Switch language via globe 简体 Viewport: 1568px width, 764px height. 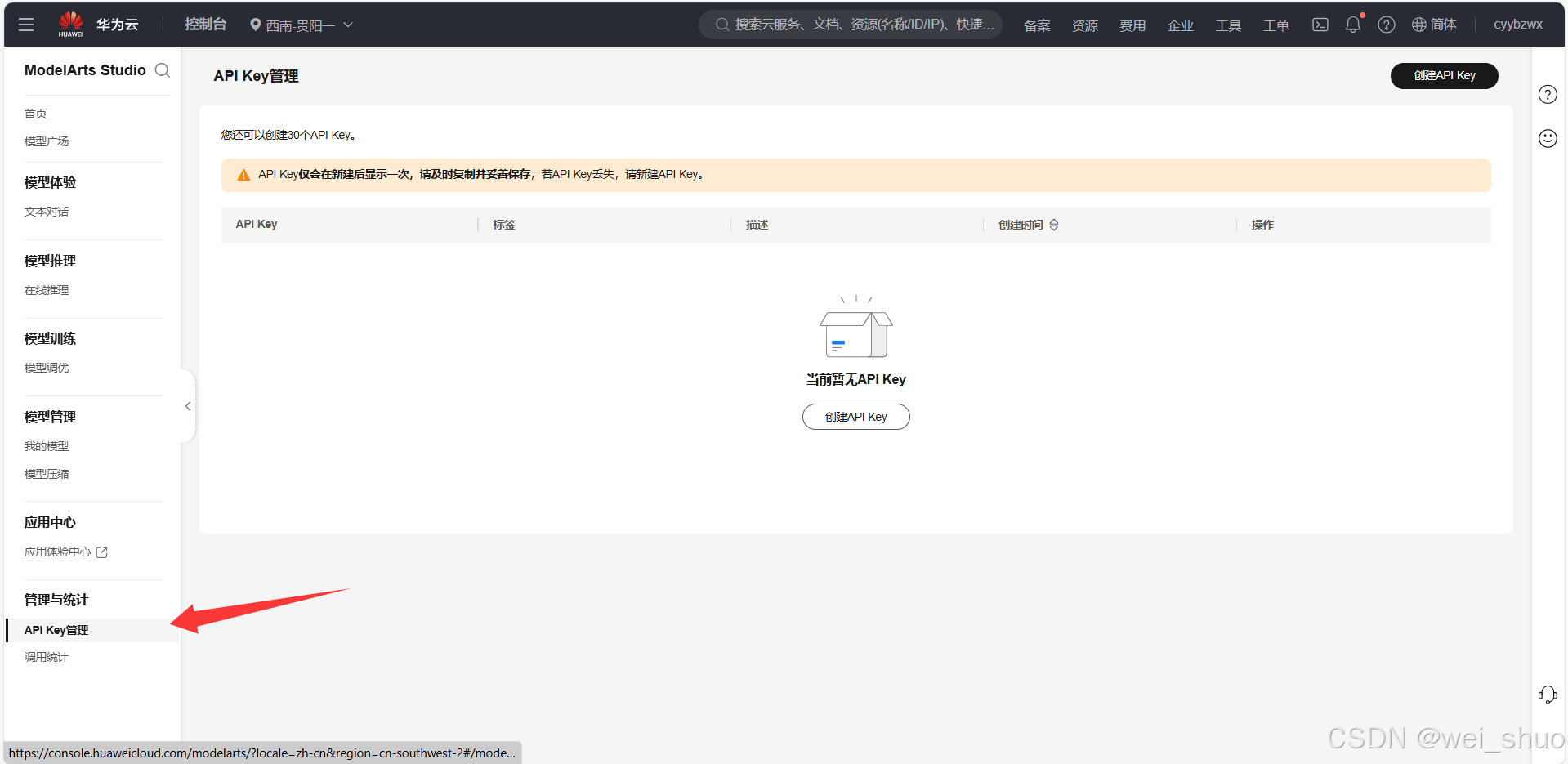pos(1434,25)
